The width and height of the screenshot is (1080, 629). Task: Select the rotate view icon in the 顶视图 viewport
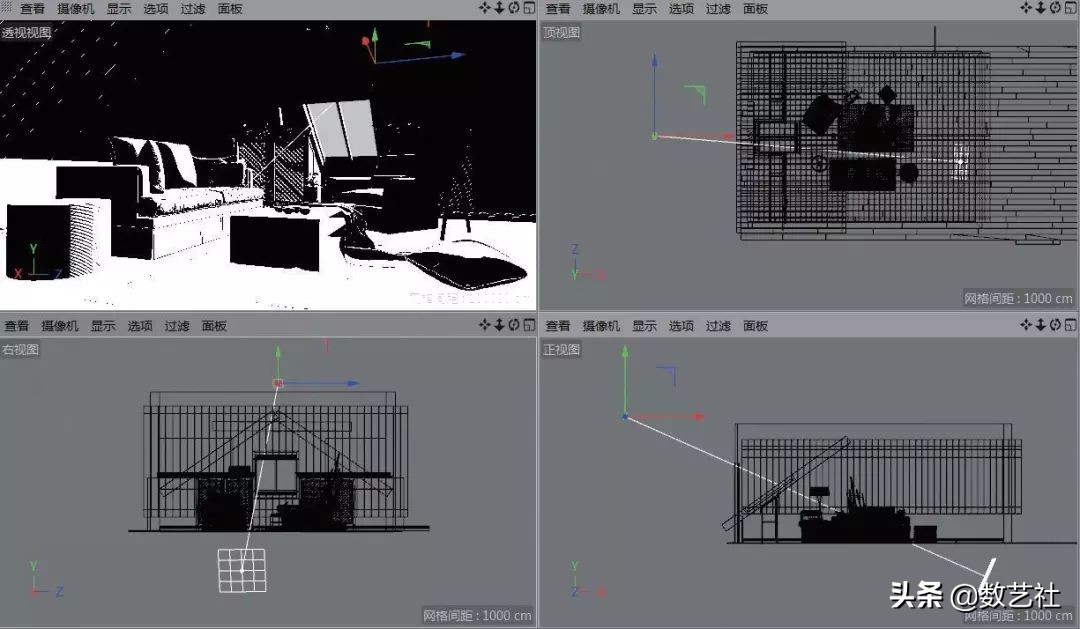1055,7
